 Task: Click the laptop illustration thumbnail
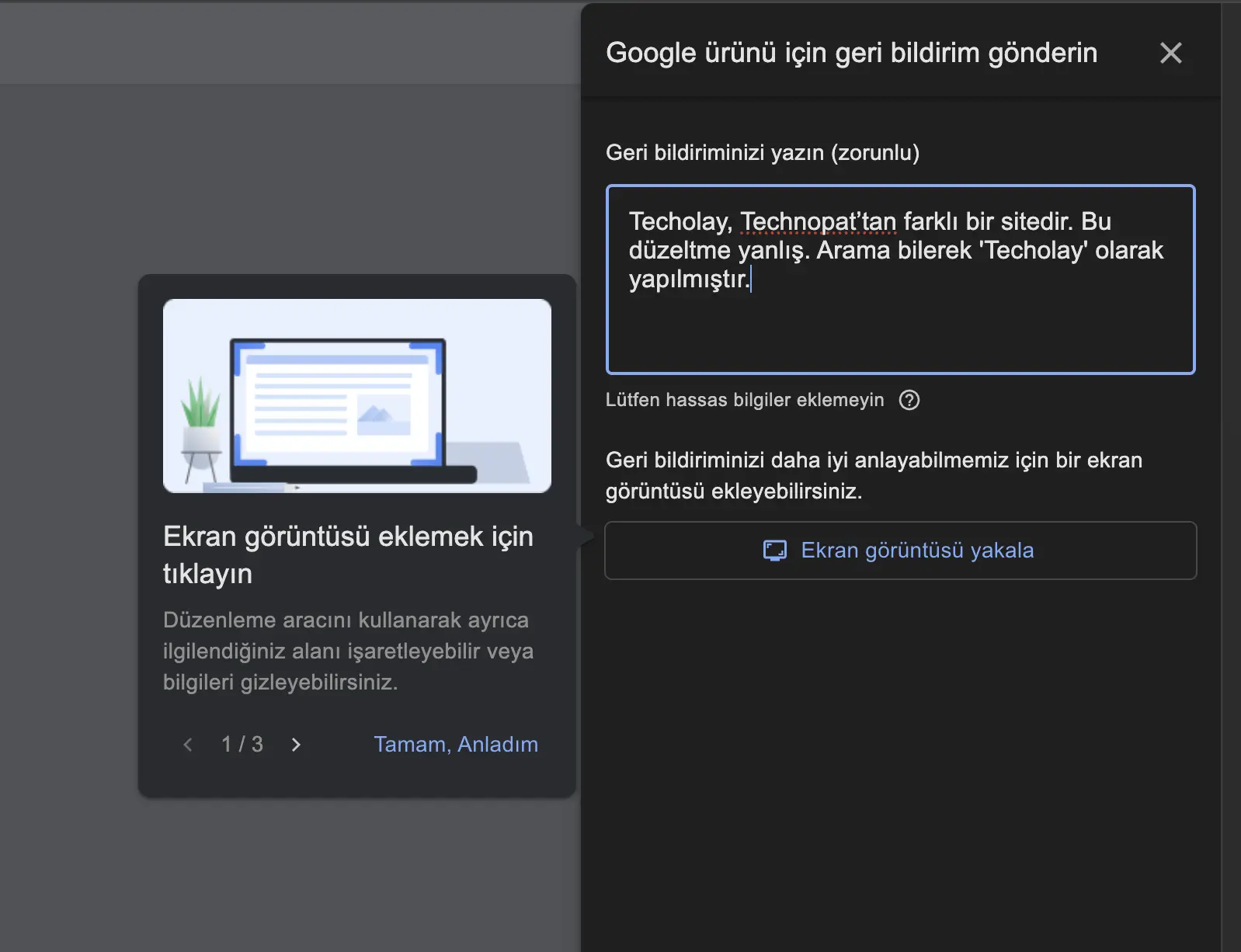pos(357,396)
